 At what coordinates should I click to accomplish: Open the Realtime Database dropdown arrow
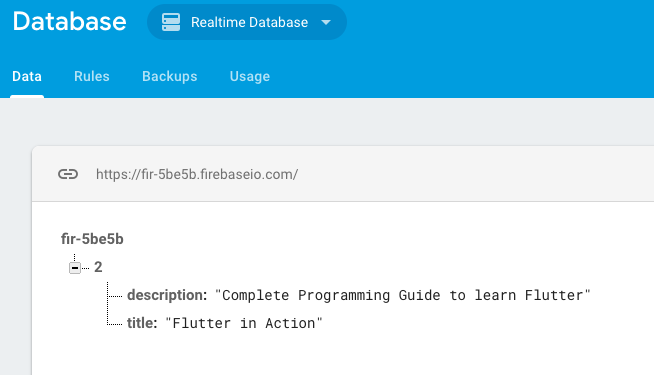[x=326, y=23]
